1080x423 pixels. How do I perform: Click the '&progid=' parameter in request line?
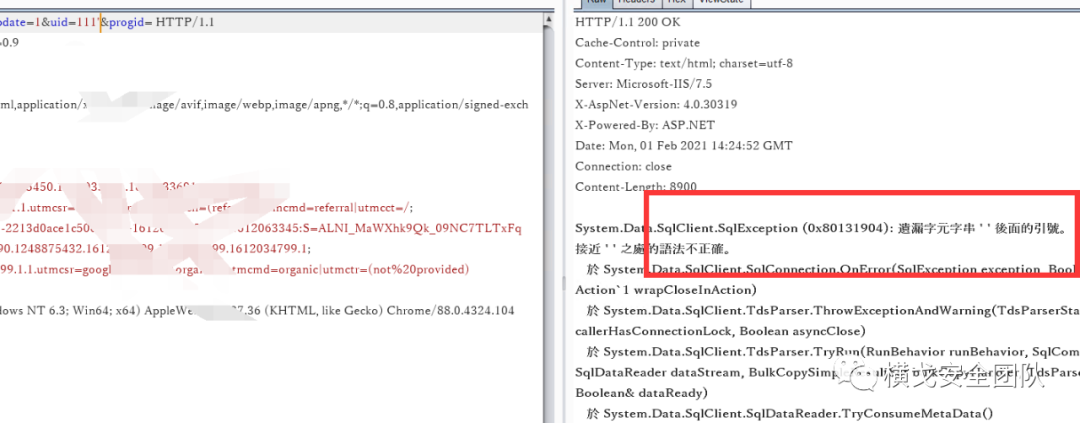tap(127, 22)
